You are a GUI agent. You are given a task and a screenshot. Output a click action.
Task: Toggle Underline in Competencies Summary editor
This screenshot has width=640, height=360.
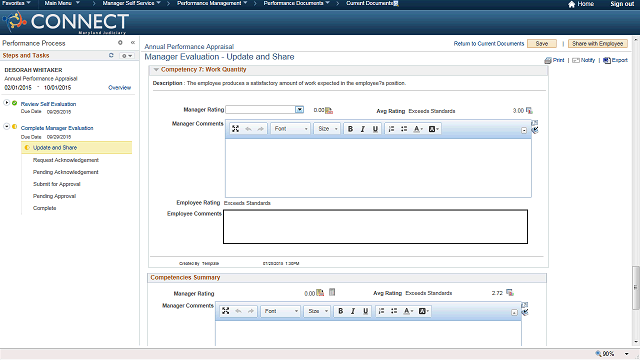[365, 311]
